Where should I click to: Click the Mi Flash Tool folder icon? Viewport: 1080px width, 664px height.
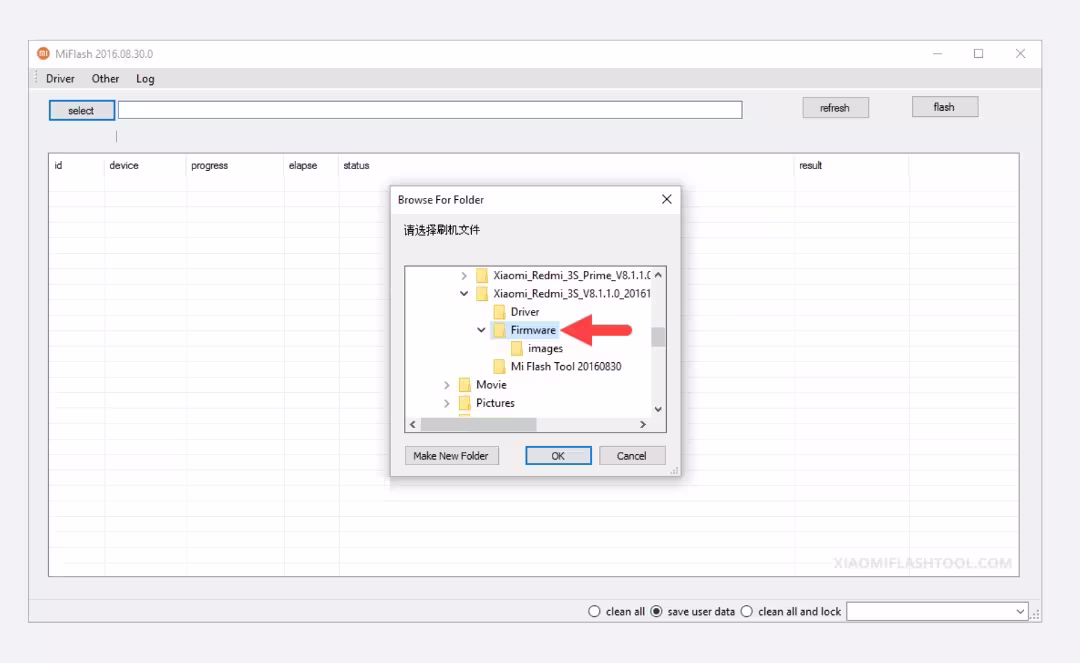click(499, 366)
